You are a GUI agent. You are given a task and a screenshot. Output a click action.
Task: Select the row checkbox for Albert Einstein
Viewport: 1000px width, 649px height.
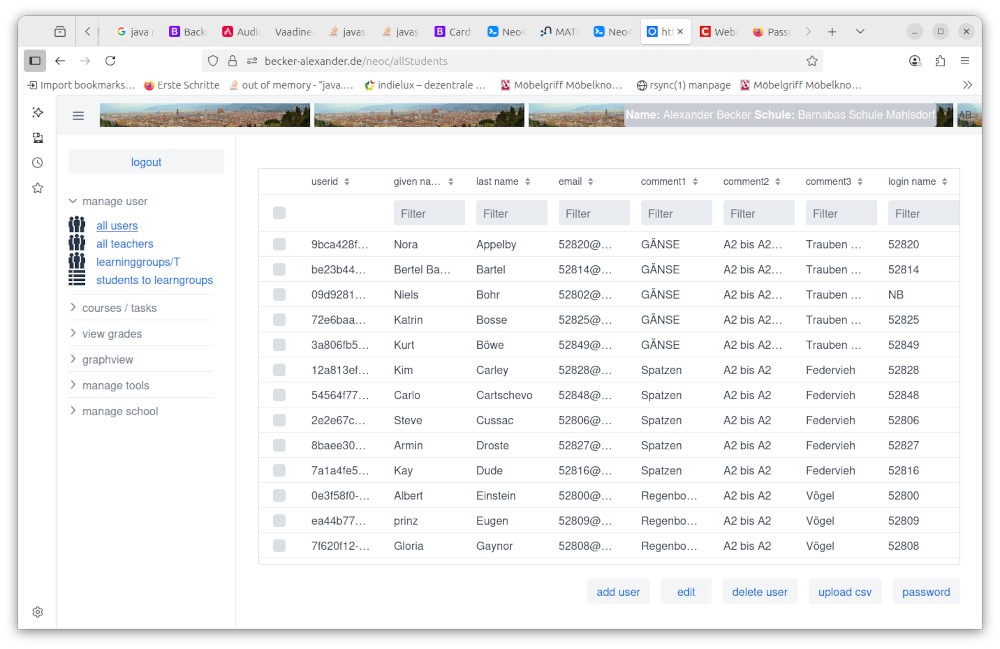click(279, 496)
